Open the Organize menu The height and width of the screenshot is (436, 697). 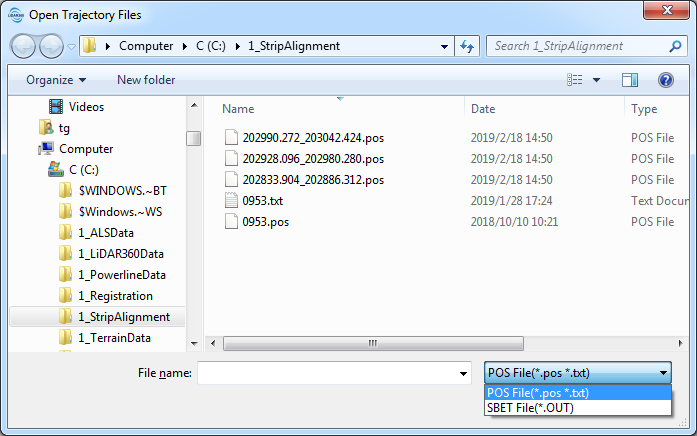pos(56,80)
